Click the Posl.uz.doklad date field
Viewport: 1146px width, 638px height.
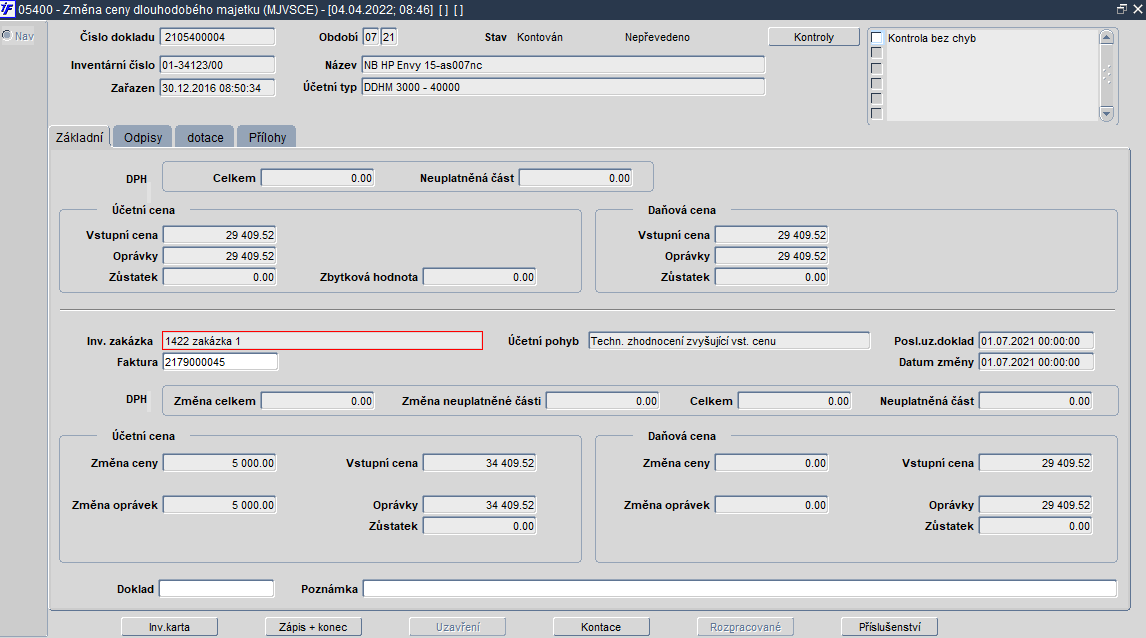click(1036, 341)
